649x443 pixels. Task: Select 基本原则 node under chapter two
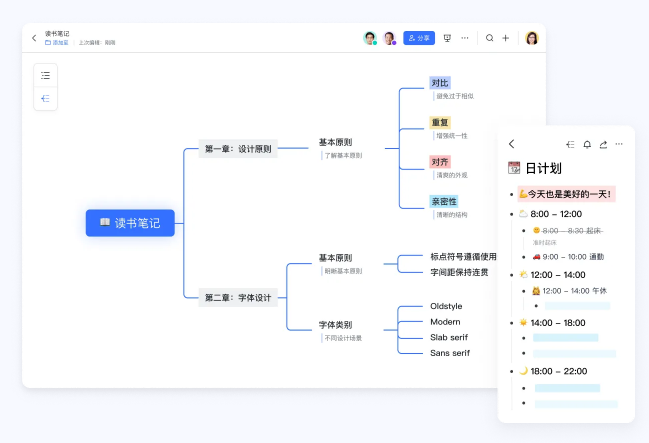pos(335,258)
